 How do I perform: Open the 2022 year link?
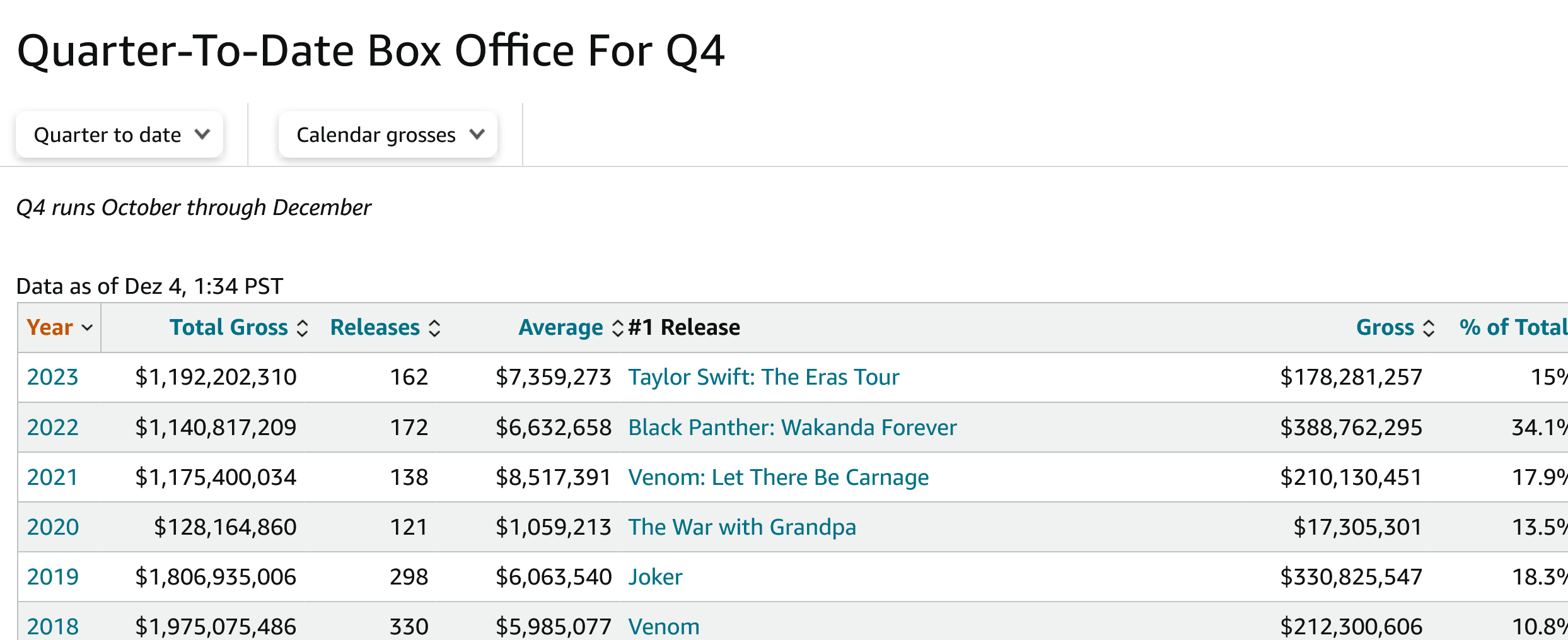tap(52, 428)
